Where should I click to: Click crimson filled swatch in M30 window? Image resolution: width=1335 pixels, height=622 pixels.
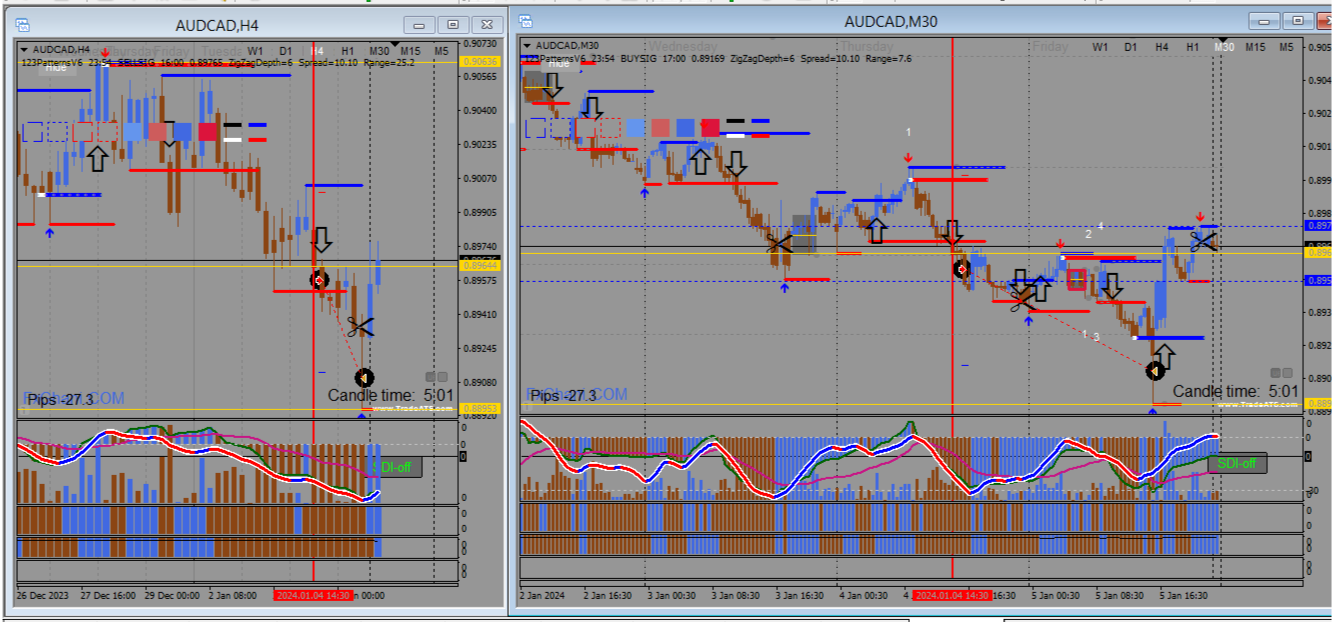[711, 127]
